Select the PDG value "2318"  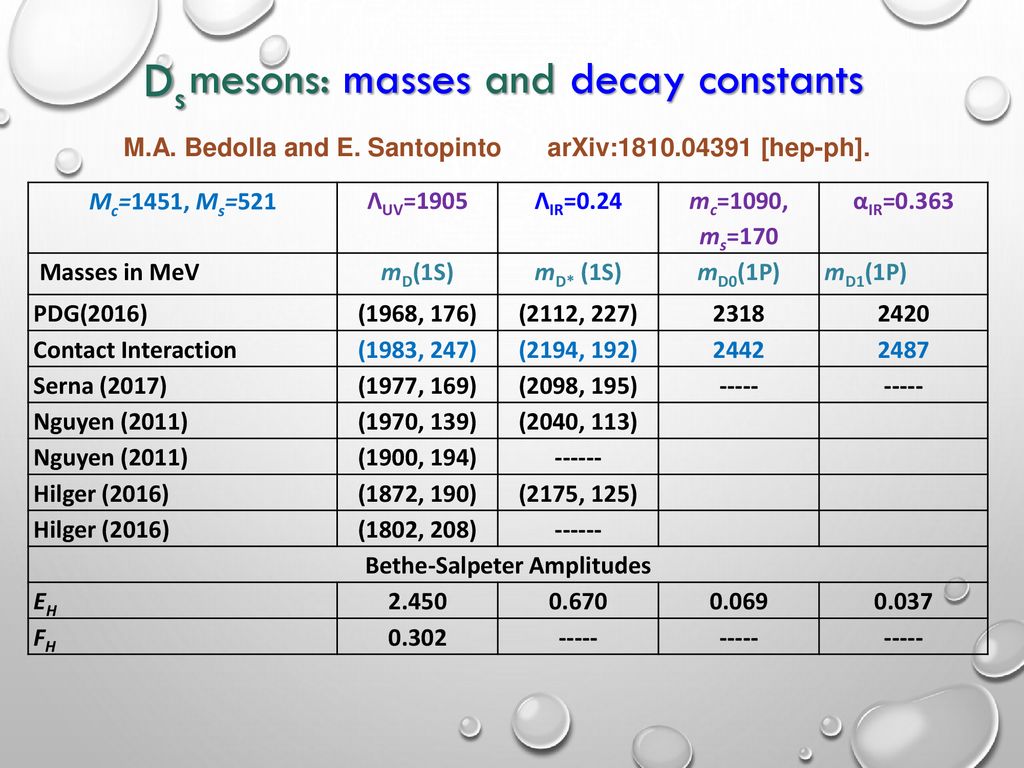point(739,314)
